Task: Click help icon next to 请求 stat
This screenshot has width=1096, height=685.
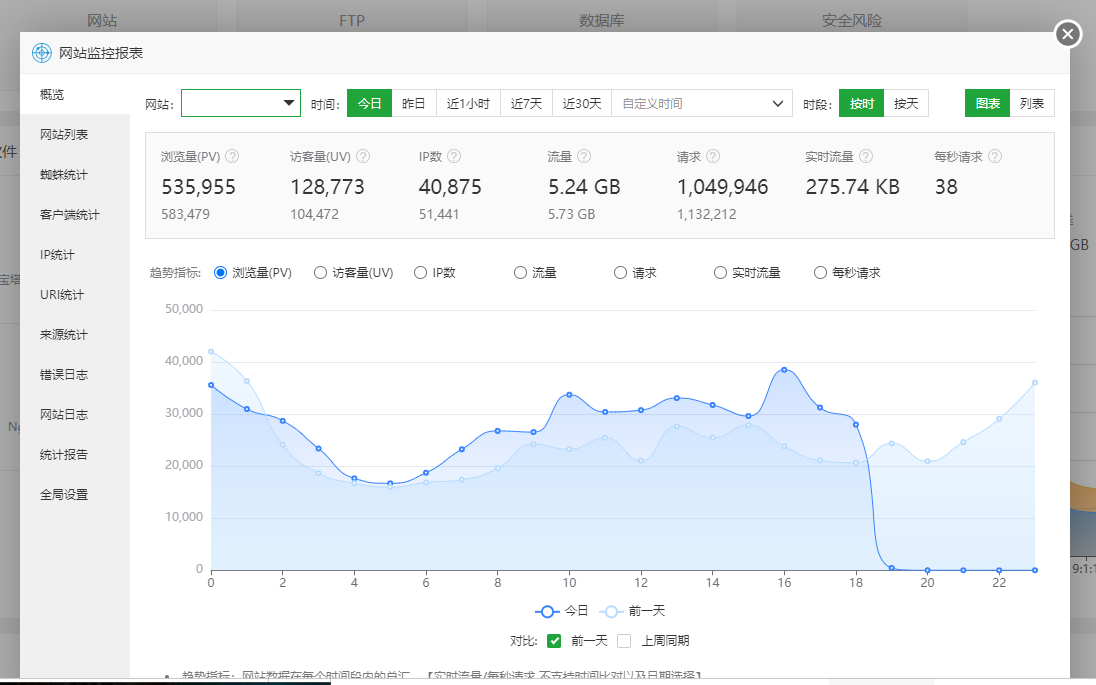Action: click(712, 157)
